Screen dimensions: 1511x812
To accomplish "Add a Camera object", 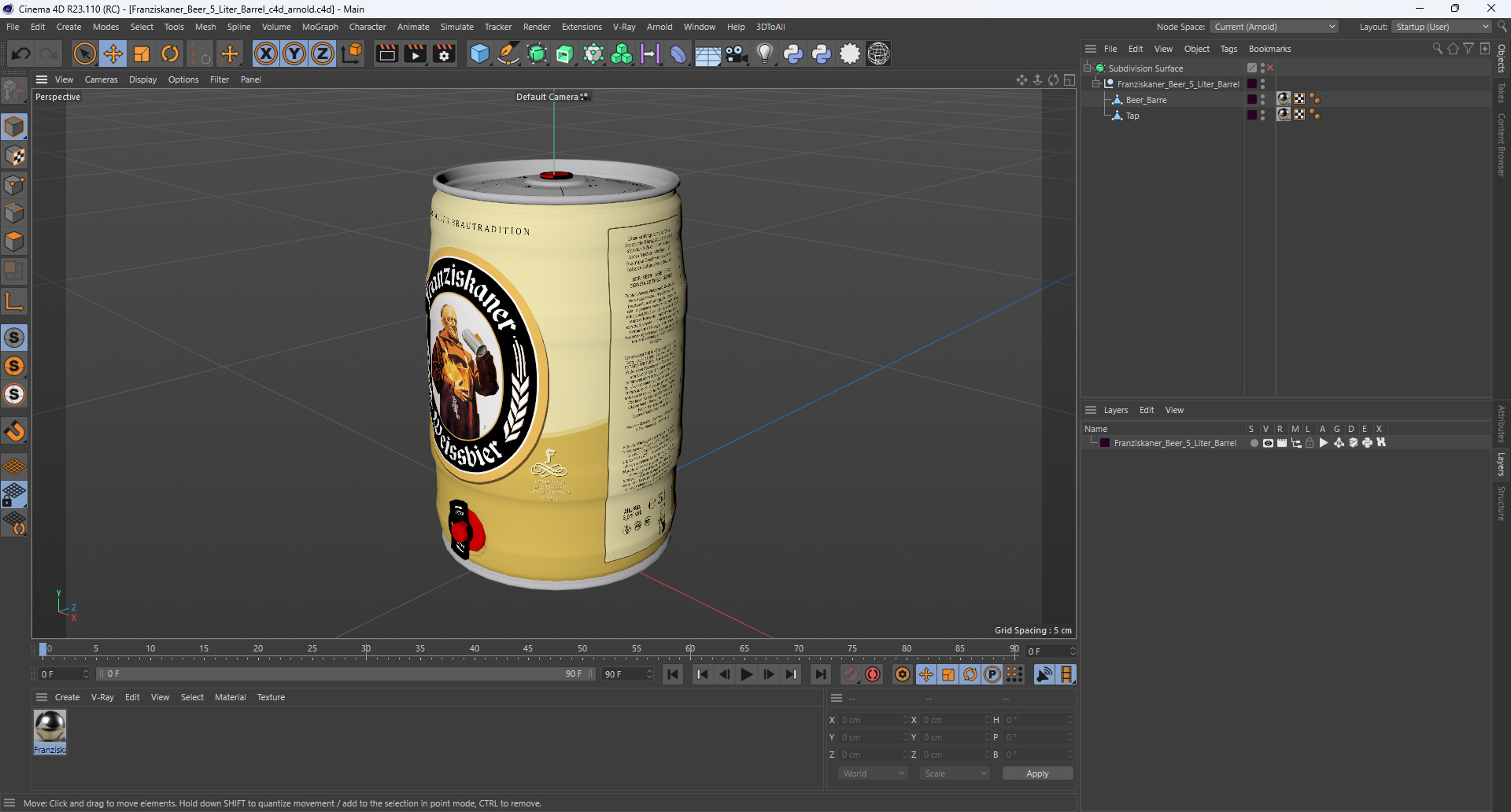I will pyautogui.click(x=736, y=54).
